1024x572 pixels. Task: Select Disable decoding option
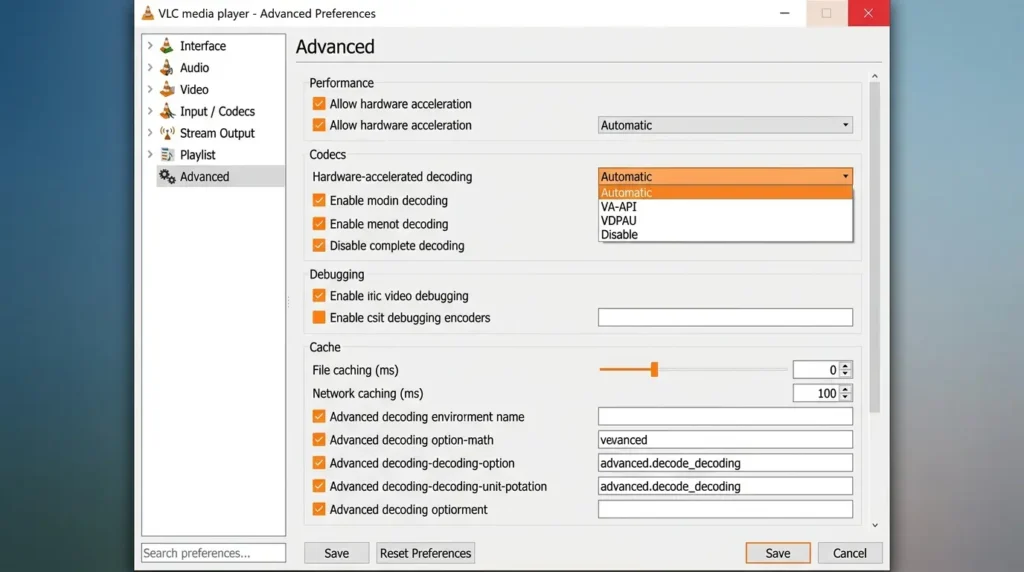(x=725, y=234)
